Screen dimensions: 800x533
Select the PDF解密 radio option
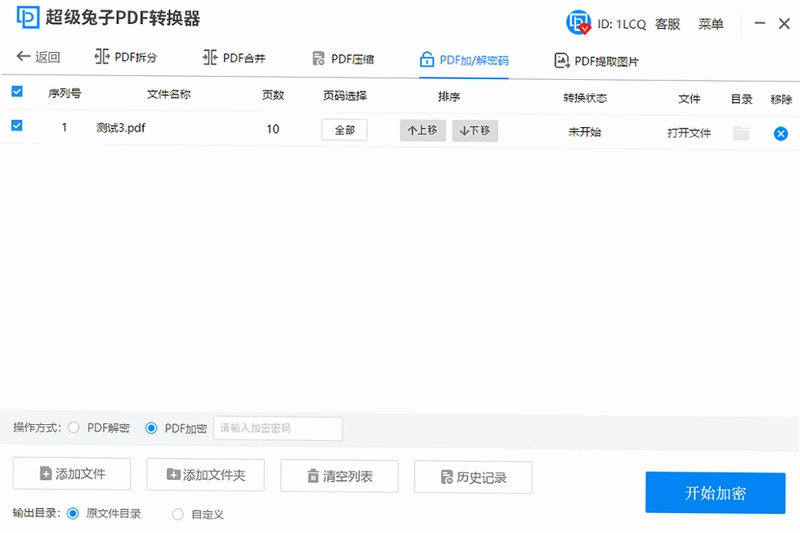pyautogui.click(x=73, y=427)
